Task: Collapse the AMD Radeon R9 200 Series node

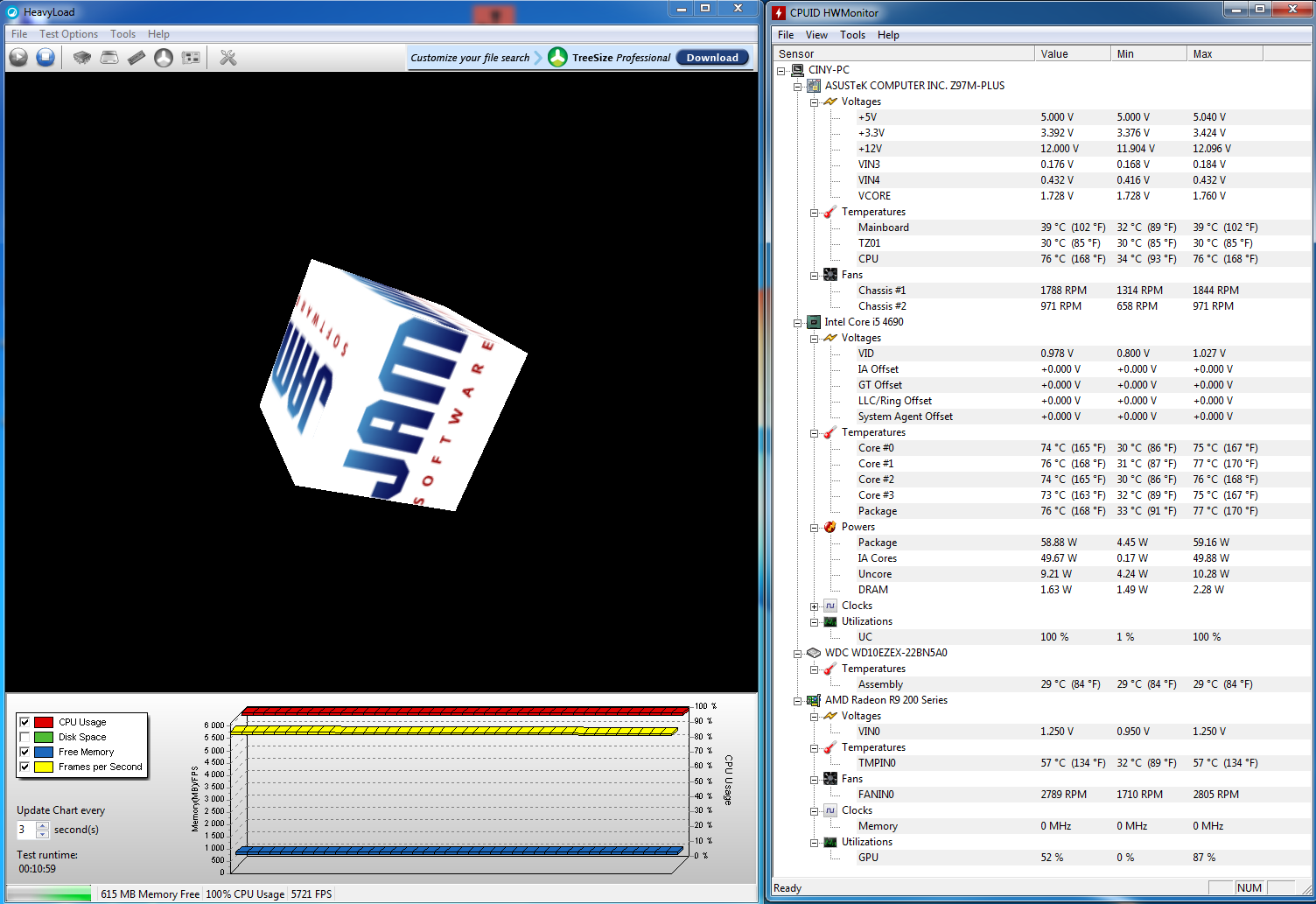Action: tap(798, 701)
